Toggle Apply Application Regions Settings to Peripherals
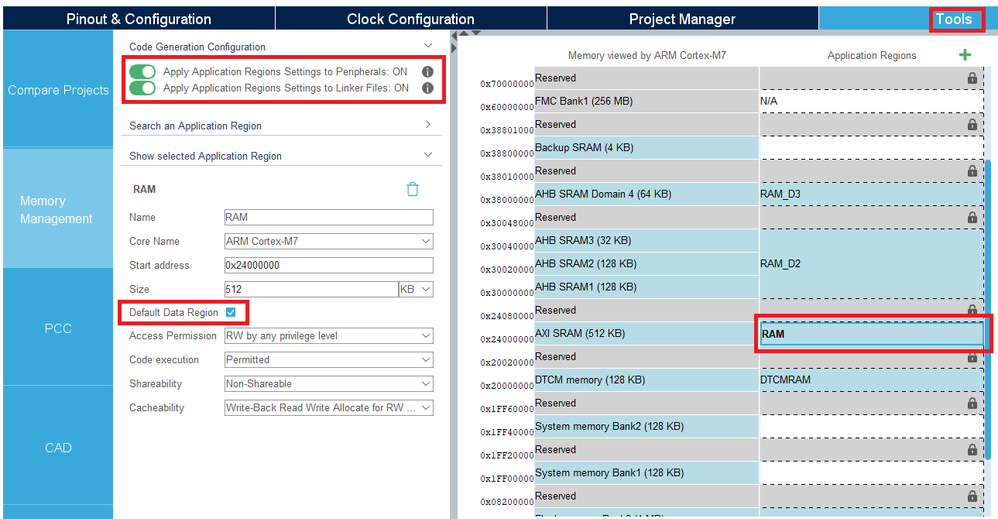Image resolution: width=998 pixels, height=519 pixels. click(x=142, y=71)
